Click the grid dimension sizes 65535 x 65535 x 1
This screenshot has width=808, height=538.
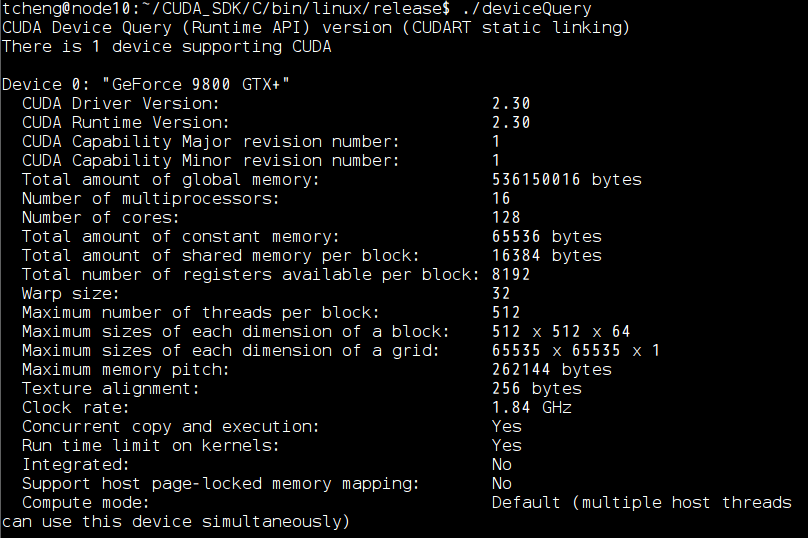(x=576, y=351)
